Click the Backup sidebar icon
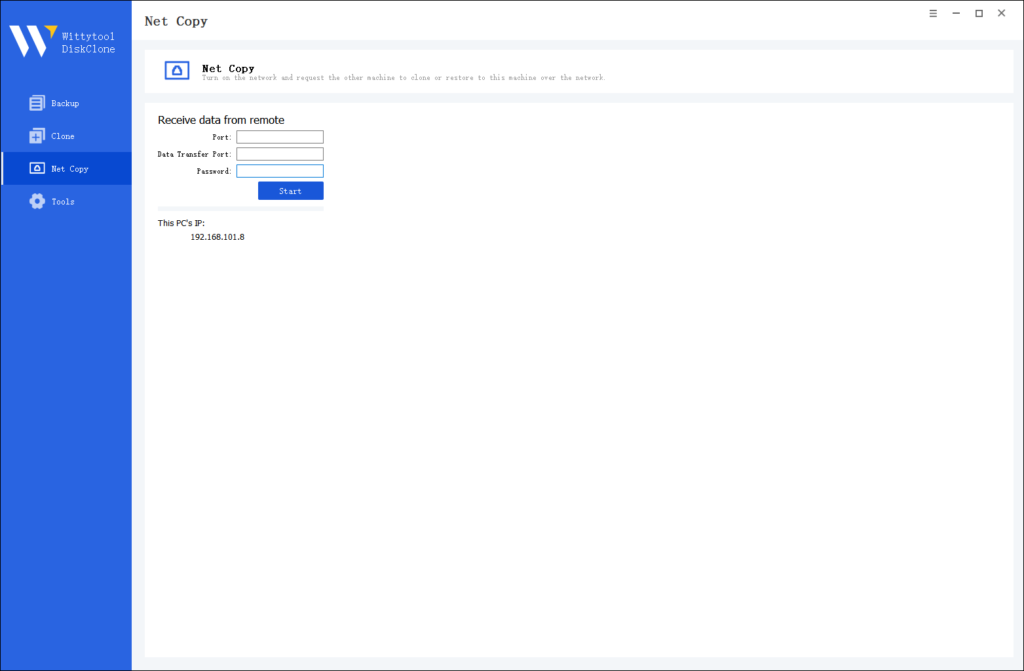This screenshot has height=671, width=1024. (37, 103)
